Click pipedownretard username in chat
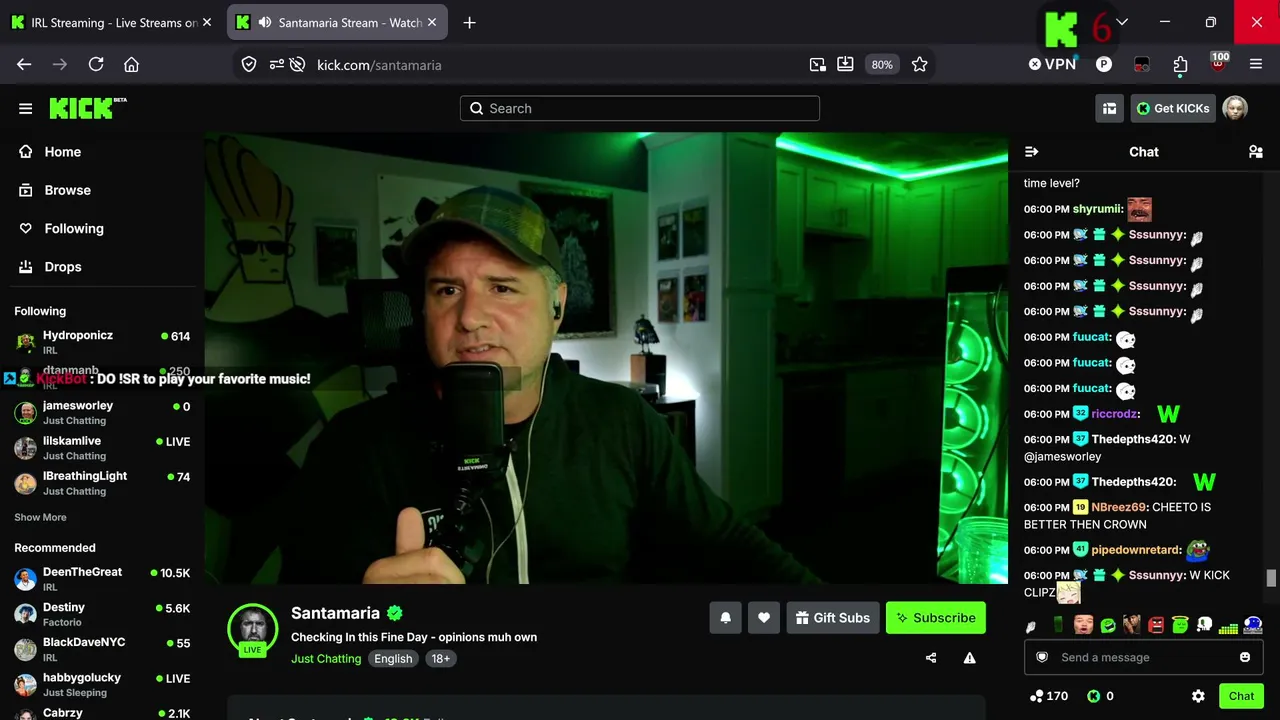Image resolution: width=1280 pixels, height=720 pixels. pos(1136,550)
